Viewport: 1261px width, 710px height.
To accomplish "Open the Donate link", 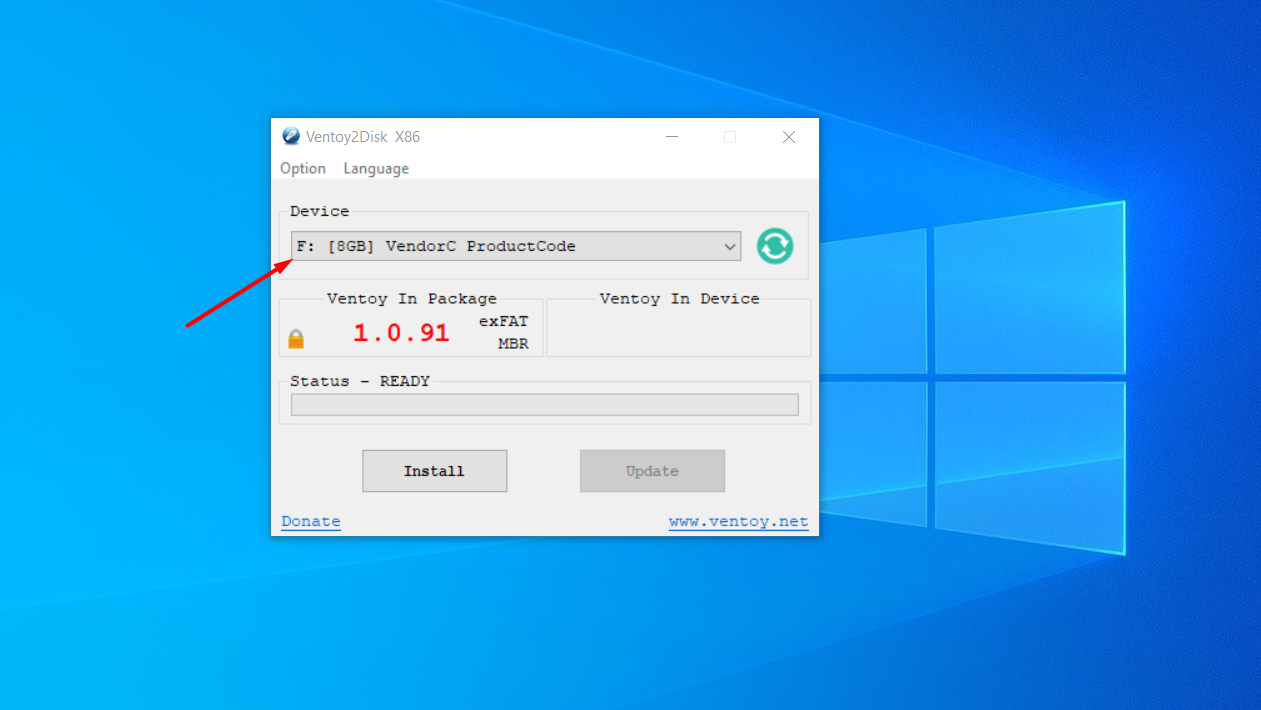I will tap(311, 521).
